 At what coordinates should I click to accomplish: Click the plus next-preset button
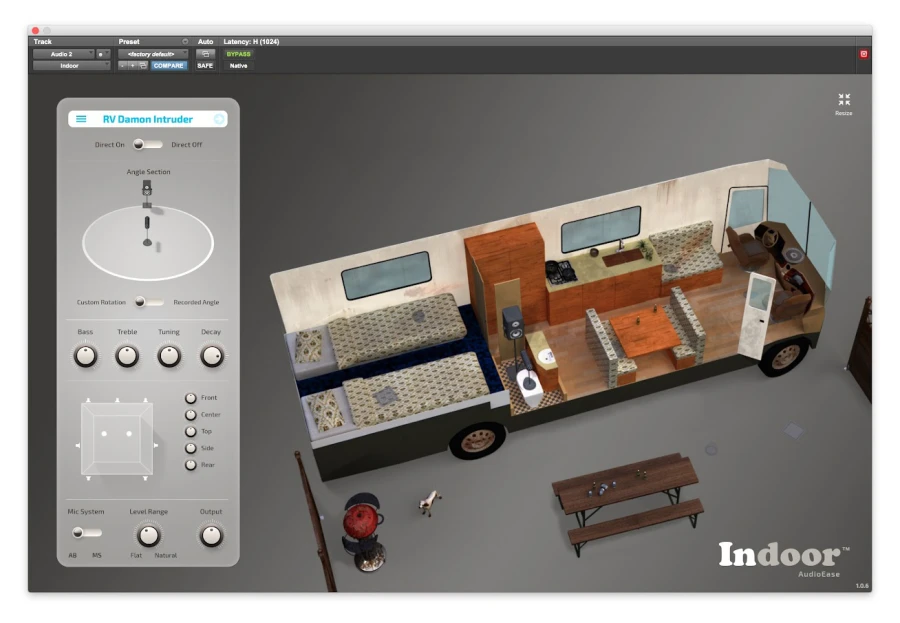click(x=133, y=65)
